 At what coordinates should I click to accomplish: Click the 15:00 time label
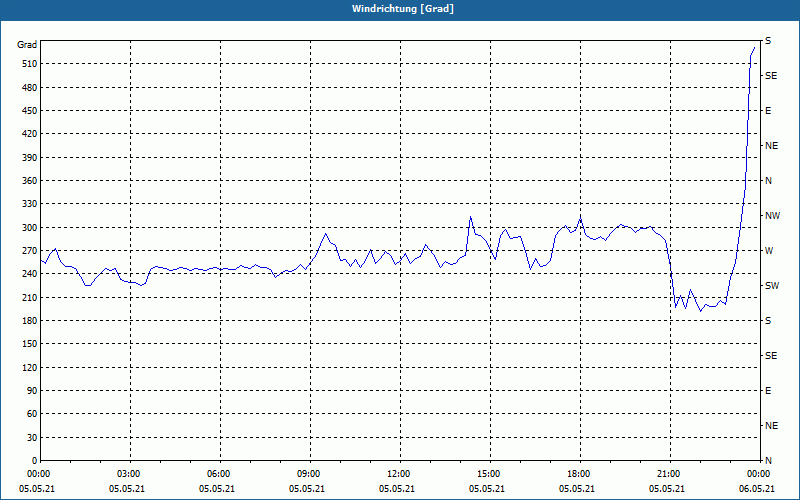point(490,474)
